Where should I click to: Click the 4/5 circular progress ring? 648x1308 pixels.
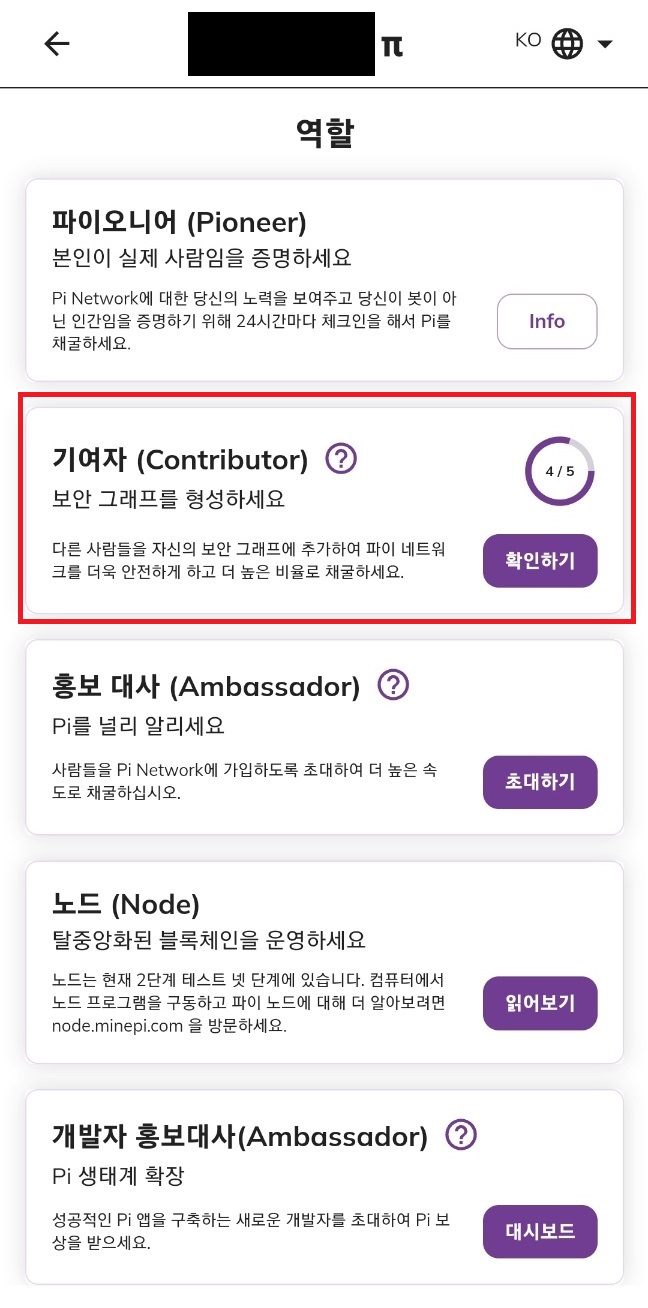point(560,467)
